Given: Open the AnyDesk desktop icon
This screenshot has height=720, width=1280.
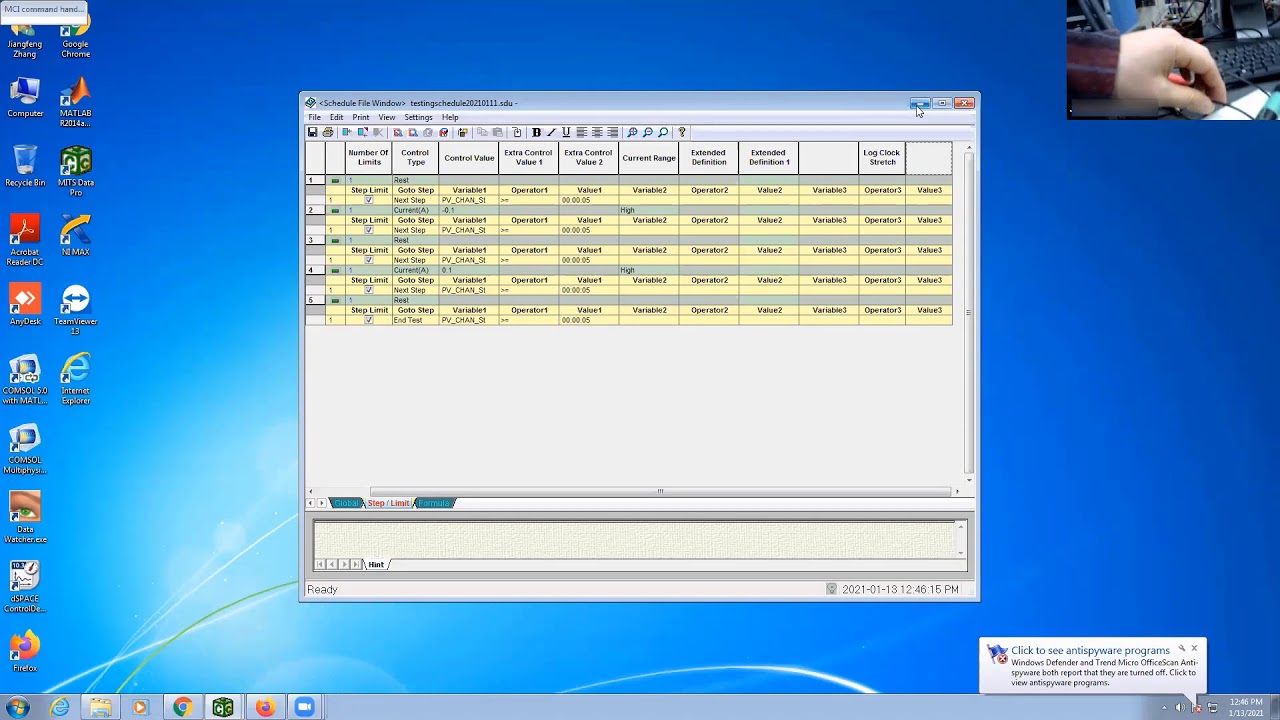Looking at the screenshot, I should pyautogui.click(x=25, y=305).
